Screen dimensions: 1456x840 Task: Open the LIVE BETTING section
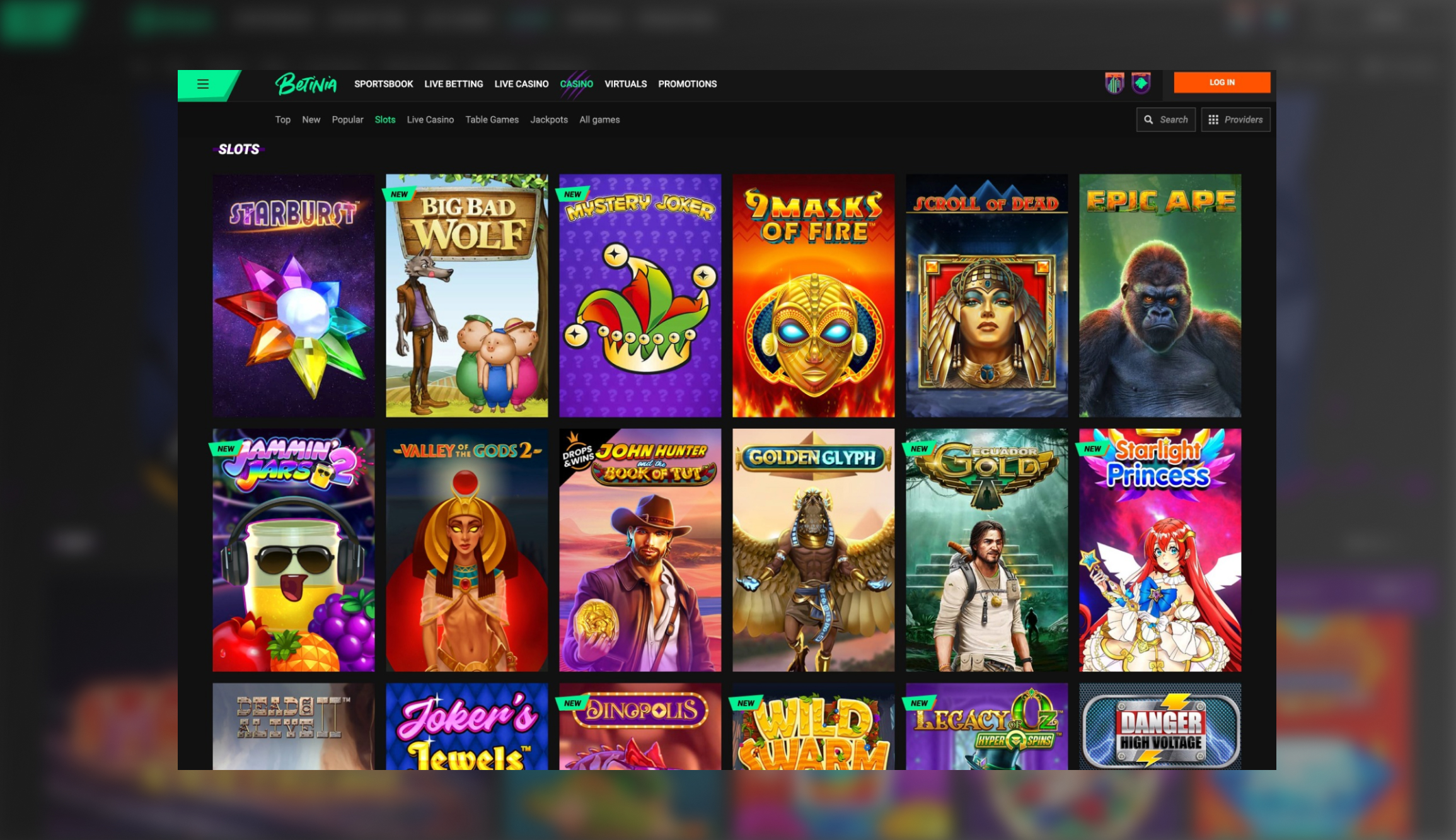coord(454,84)
